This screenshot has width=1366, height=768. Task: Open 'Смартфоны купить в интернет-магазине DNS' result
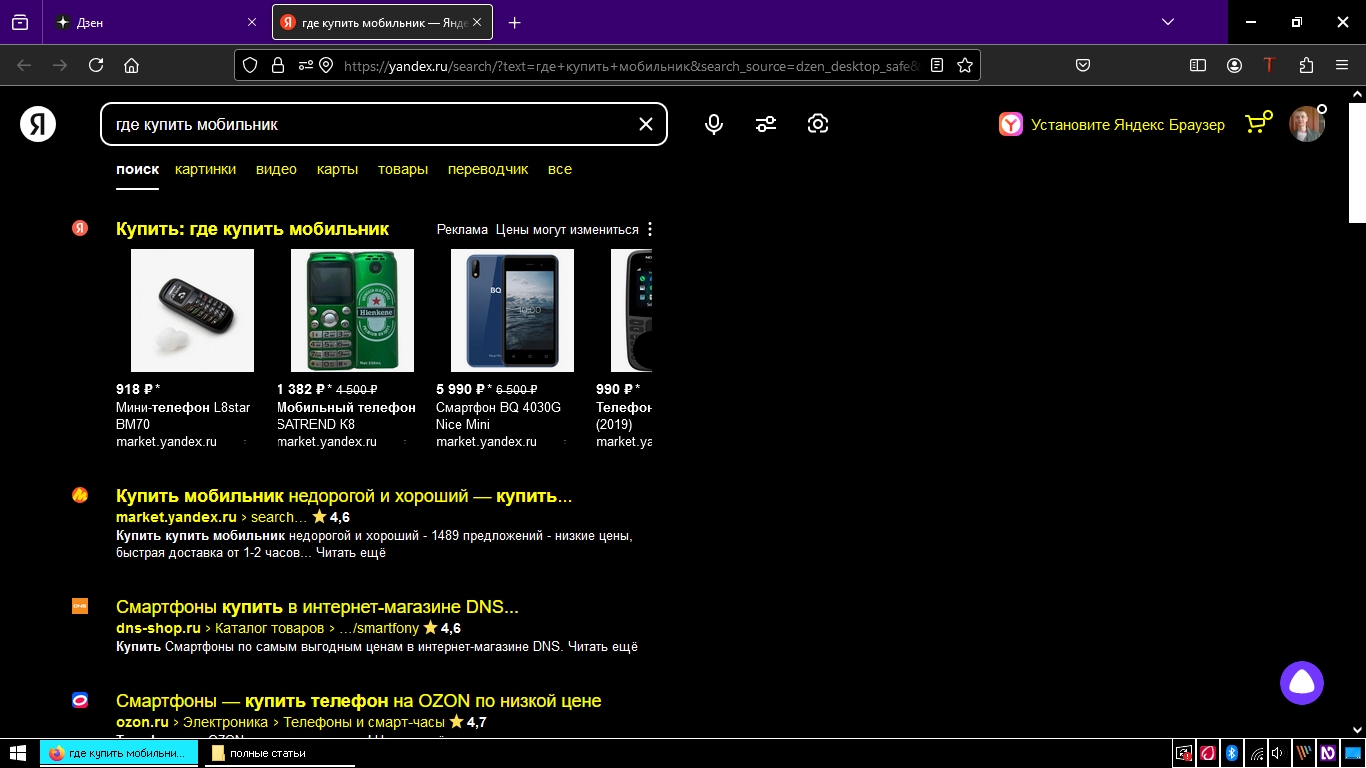pyautogui.click(x=317, y=607)
